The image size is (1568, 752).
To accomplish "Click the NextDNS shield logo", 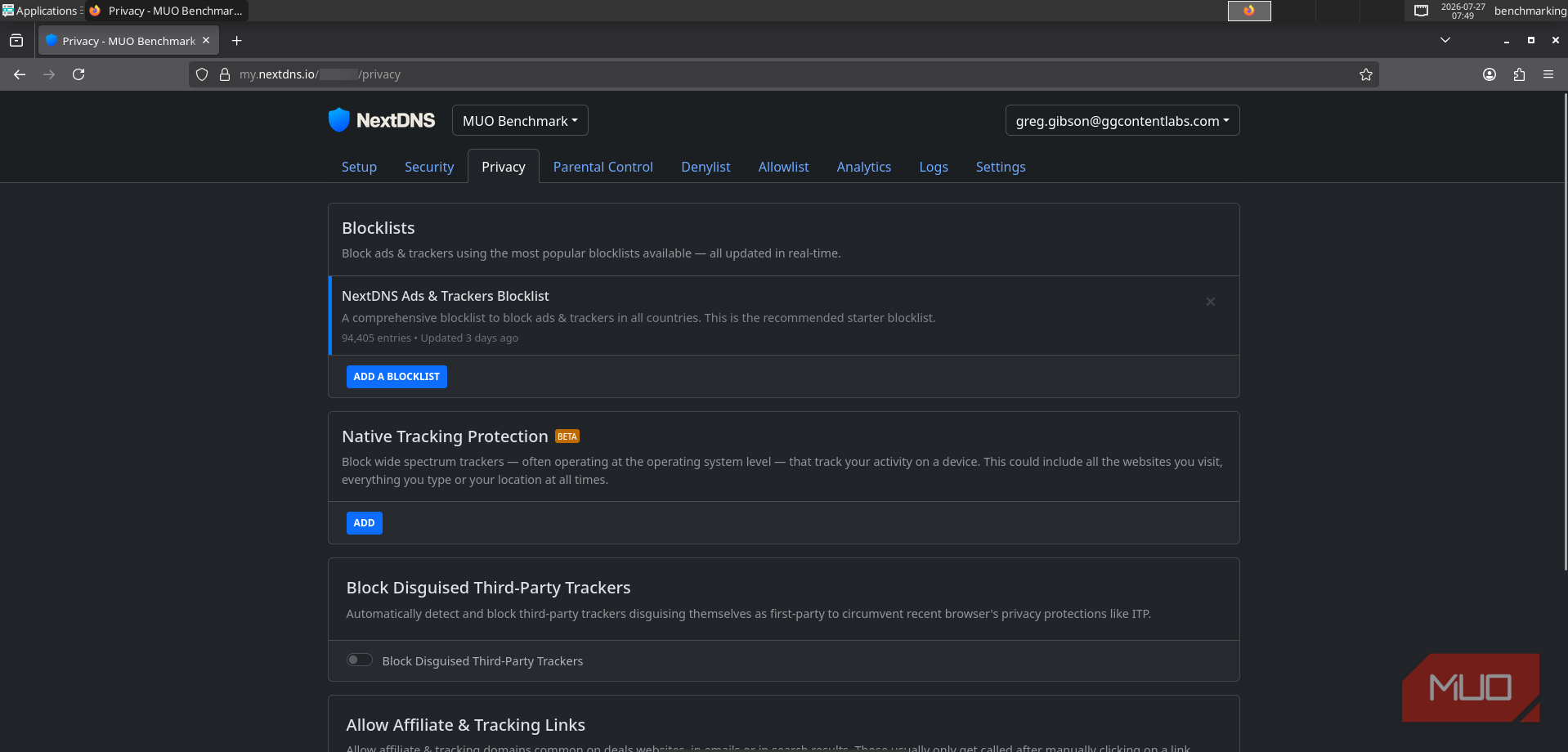I will pos(338,120).
